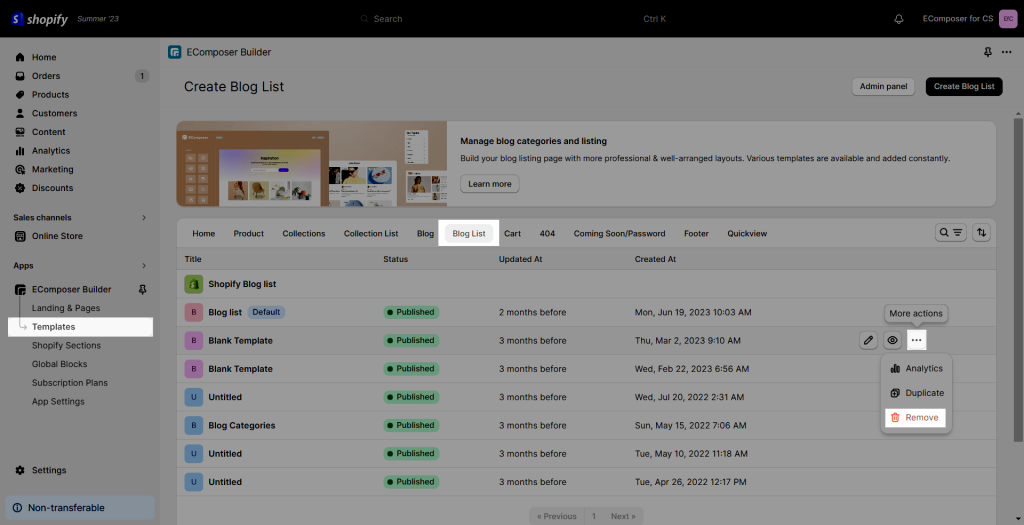
Task: Click the Blog list row B icon
Action: click(x=193, y=312)
